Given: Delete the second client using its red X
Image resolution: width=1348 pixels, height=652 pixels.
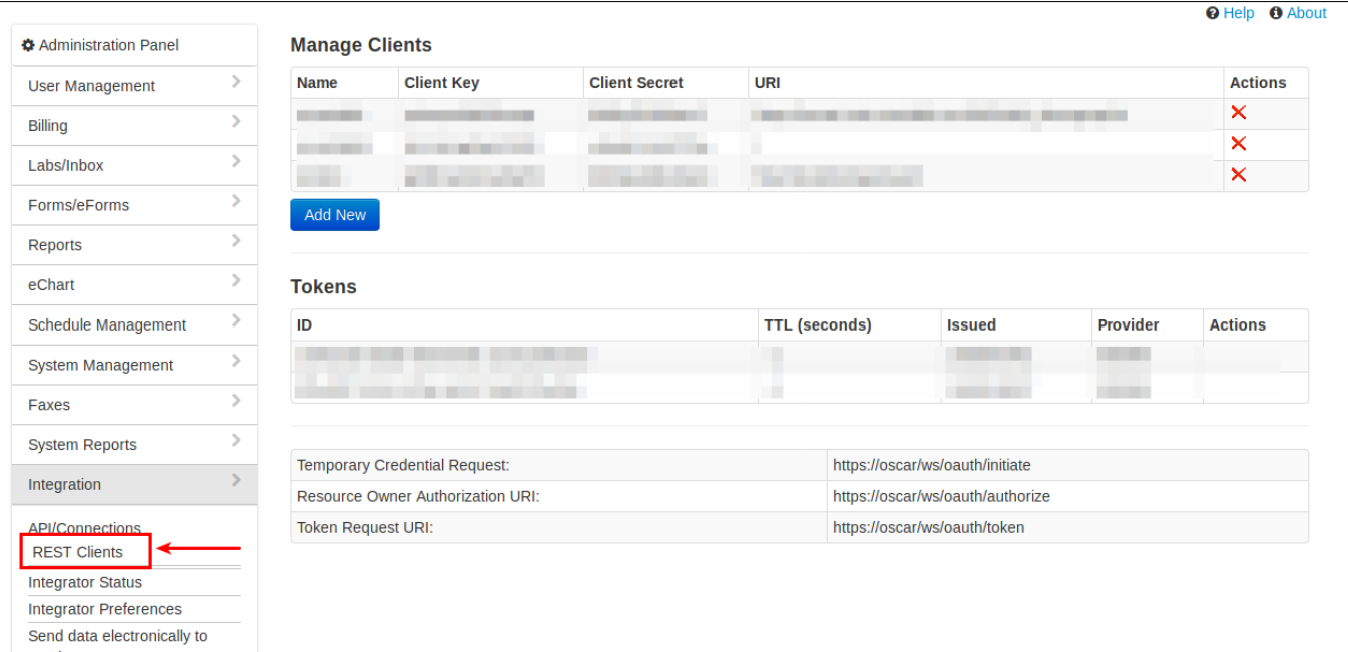Looking at the screenshot, I should tap(1240, 143).
